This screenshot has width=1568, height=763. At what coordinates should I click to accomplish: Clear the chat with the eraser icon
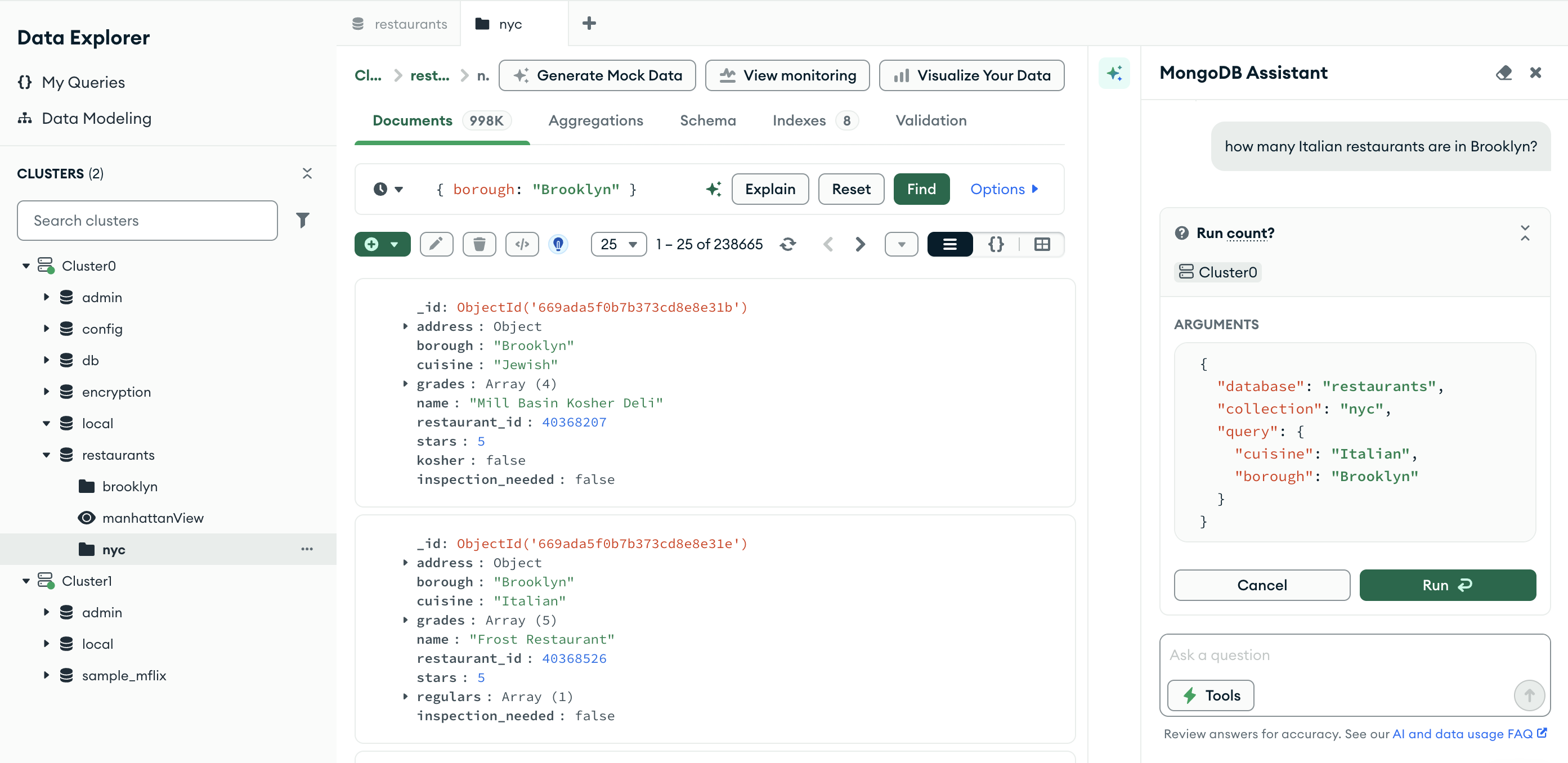[1505, 73]
